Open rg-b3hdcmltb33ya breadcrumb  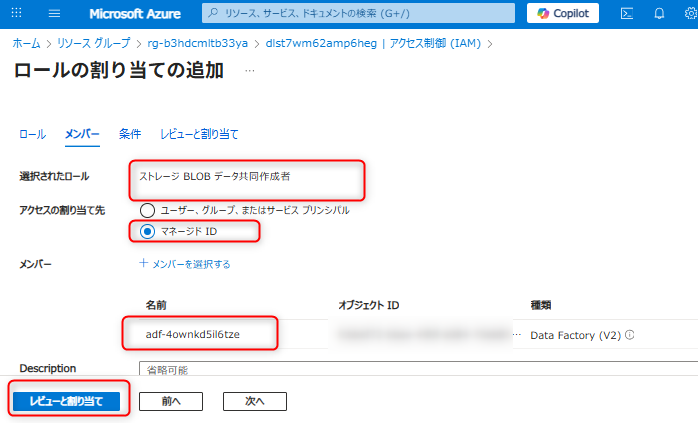click(x=198, y=43)
